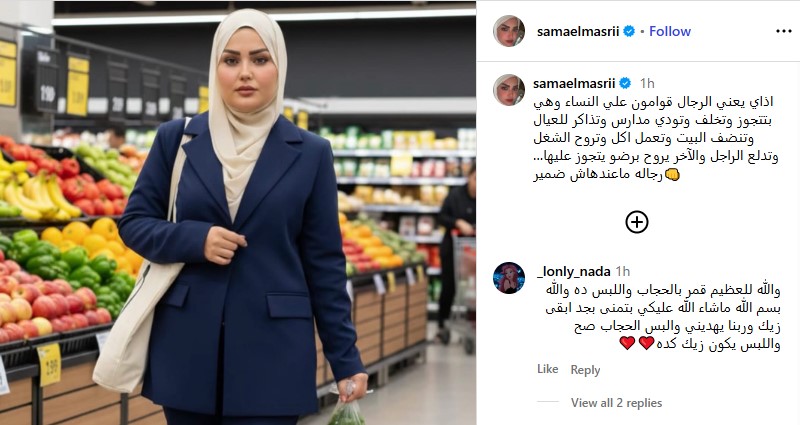
Task: Open samaelmasrii username in caption
Action: click(x=574, y=83)
